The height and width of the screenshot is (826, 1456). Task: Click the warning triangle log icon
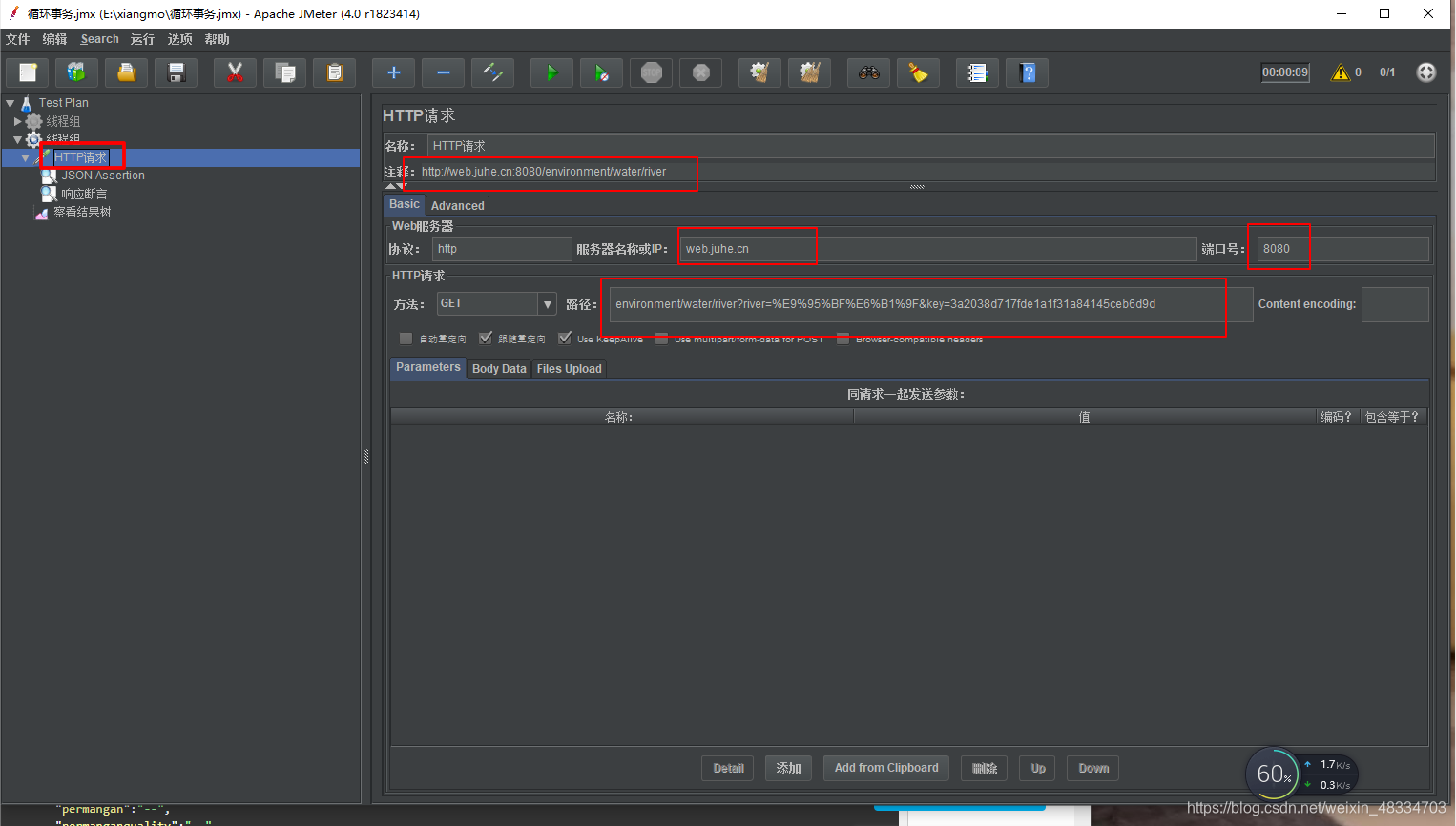click(1341, 72)
